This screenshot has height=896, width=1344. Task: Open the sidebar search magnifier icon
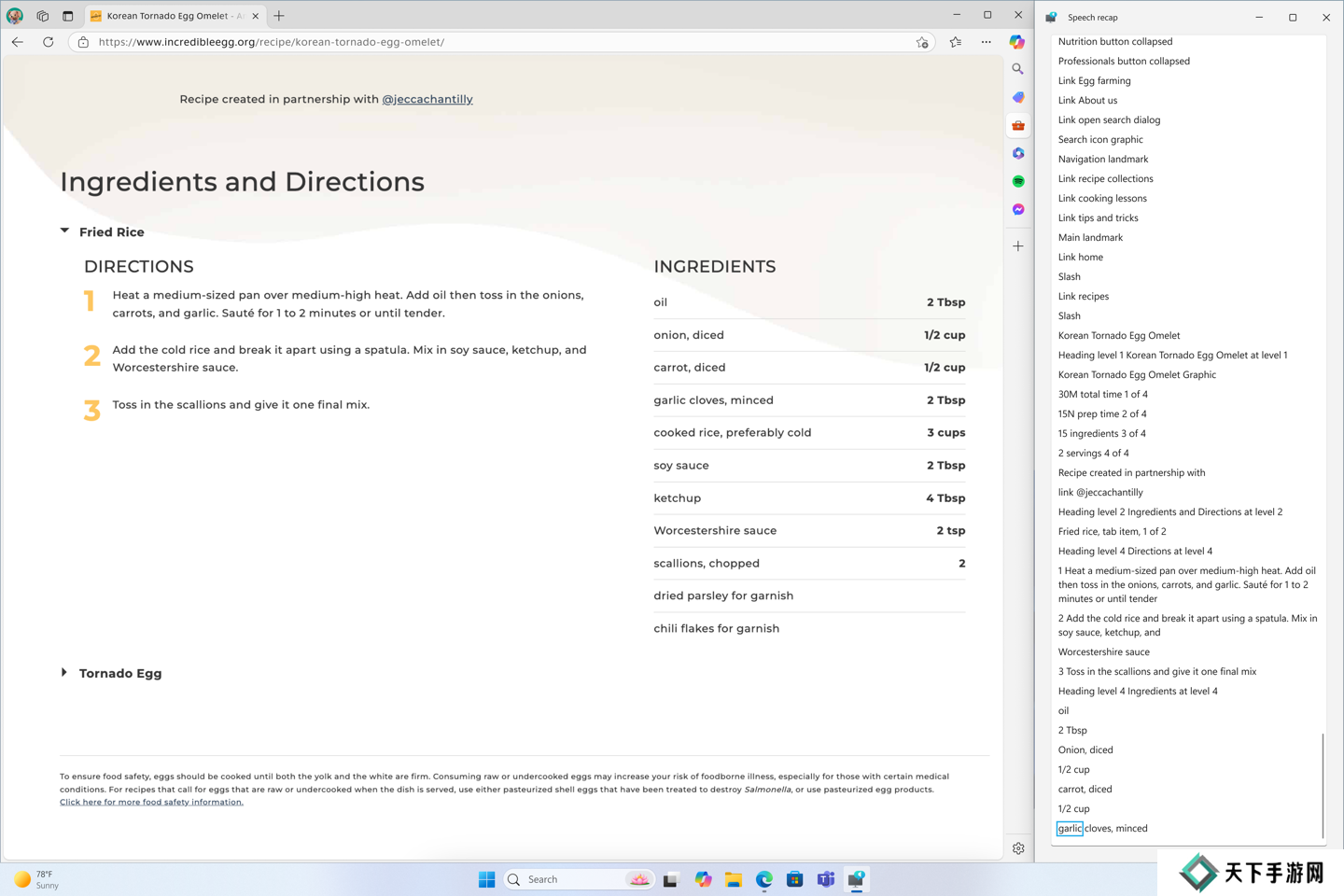pyautogui.click(x=1018, y=69)
